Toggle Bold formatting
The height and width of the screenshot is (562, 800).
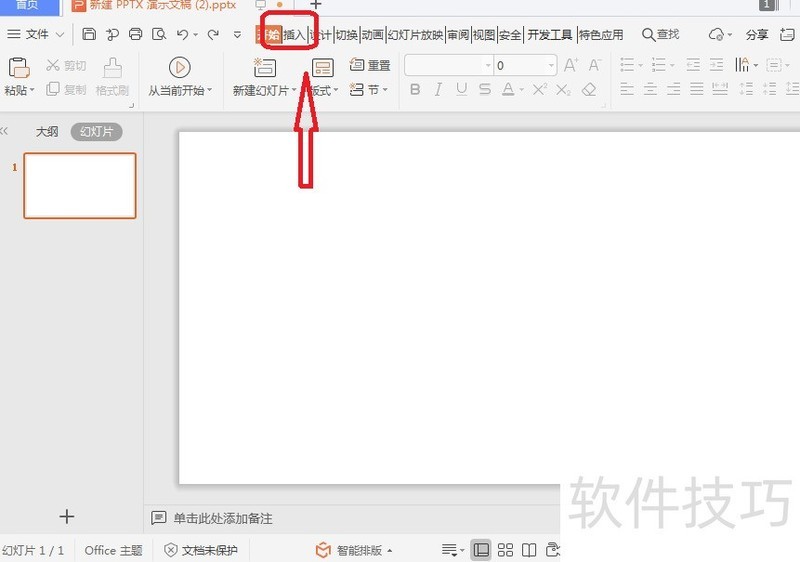415,90
